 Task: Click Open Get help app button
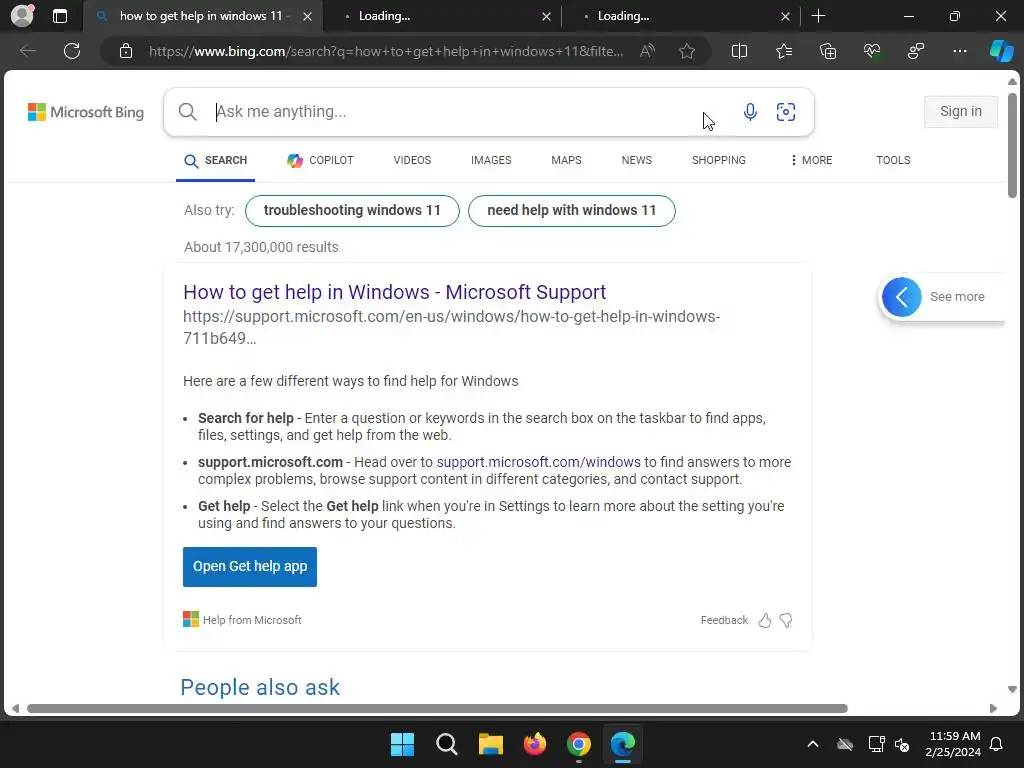coord(249,567)
